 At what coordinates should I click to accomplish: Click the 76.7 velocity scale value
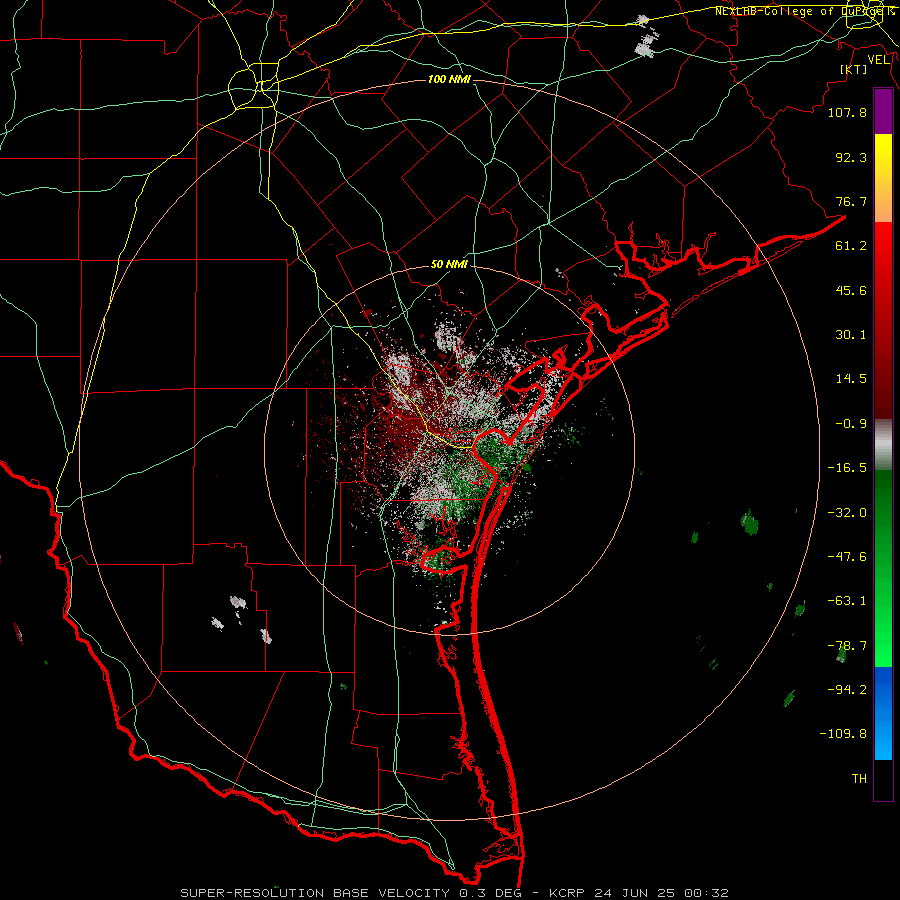pyautogui.click(x=851, y=201)
